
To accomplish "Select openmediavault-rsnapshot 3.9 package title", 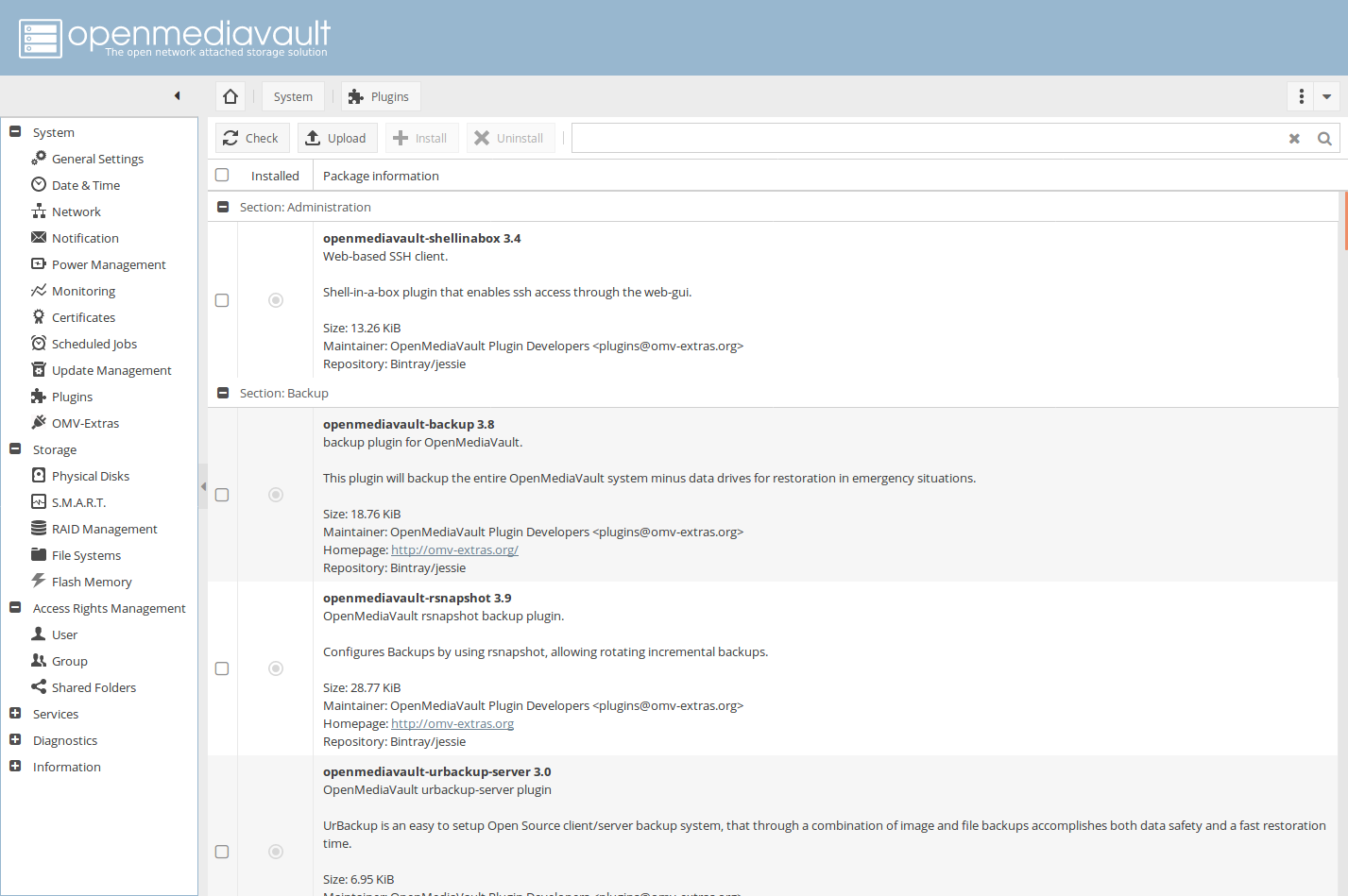I will coord(417,598).
